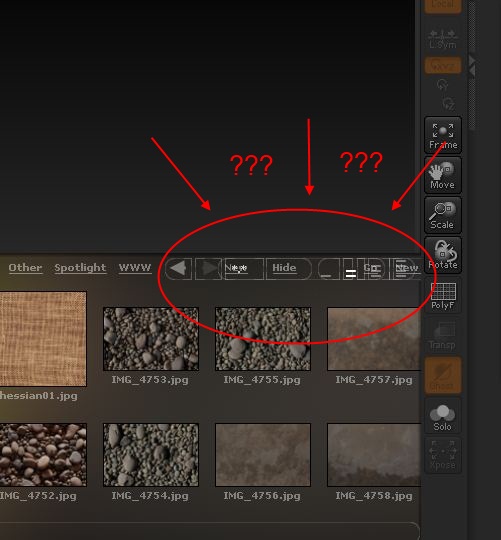Screen dimensions: 501x540
Task: Click the tray divider arrows
Action: pos(472,65)
